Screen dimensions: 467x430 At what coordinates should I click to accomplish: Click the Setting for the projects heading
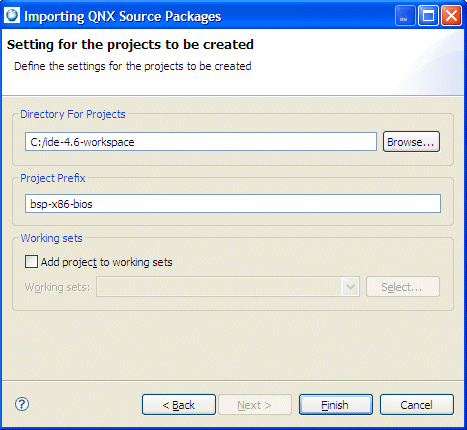pyautogui.click(x=130, y=44)
